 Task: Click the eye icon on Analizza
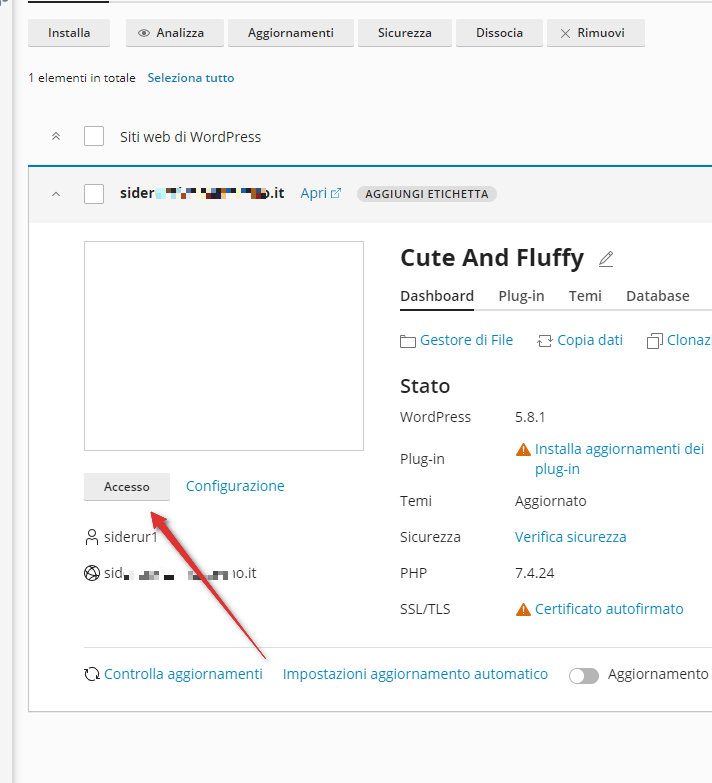click(x=144, y=33)
